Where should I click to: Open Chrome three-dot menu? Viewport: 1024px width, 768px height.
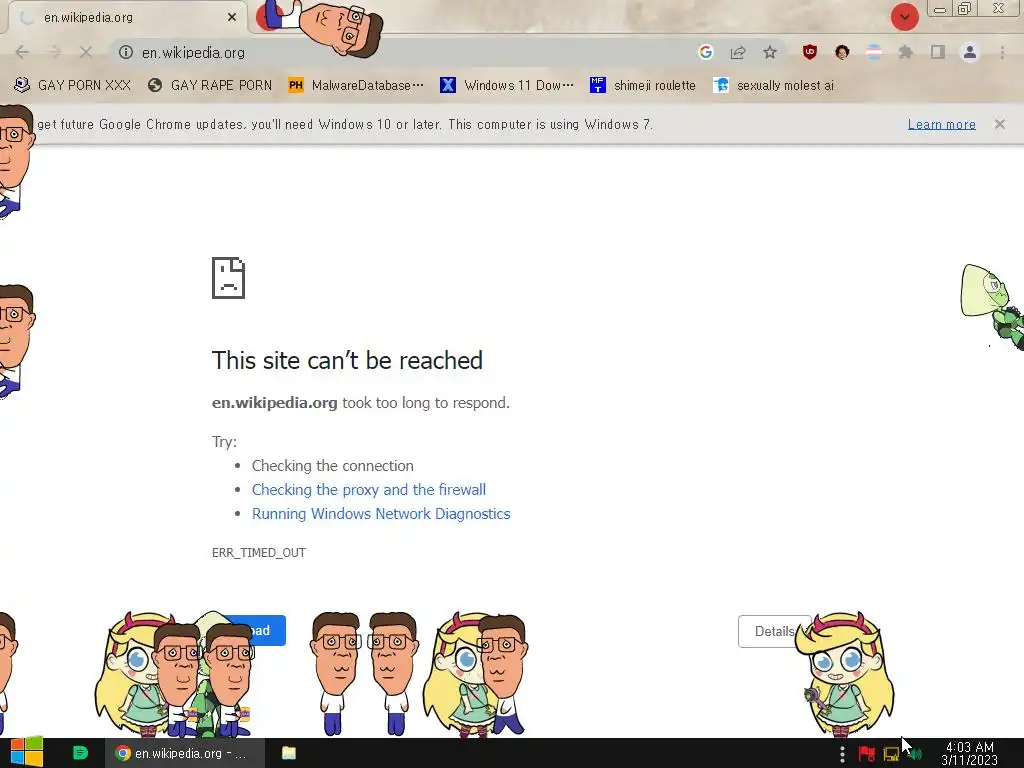(1002, 52)
